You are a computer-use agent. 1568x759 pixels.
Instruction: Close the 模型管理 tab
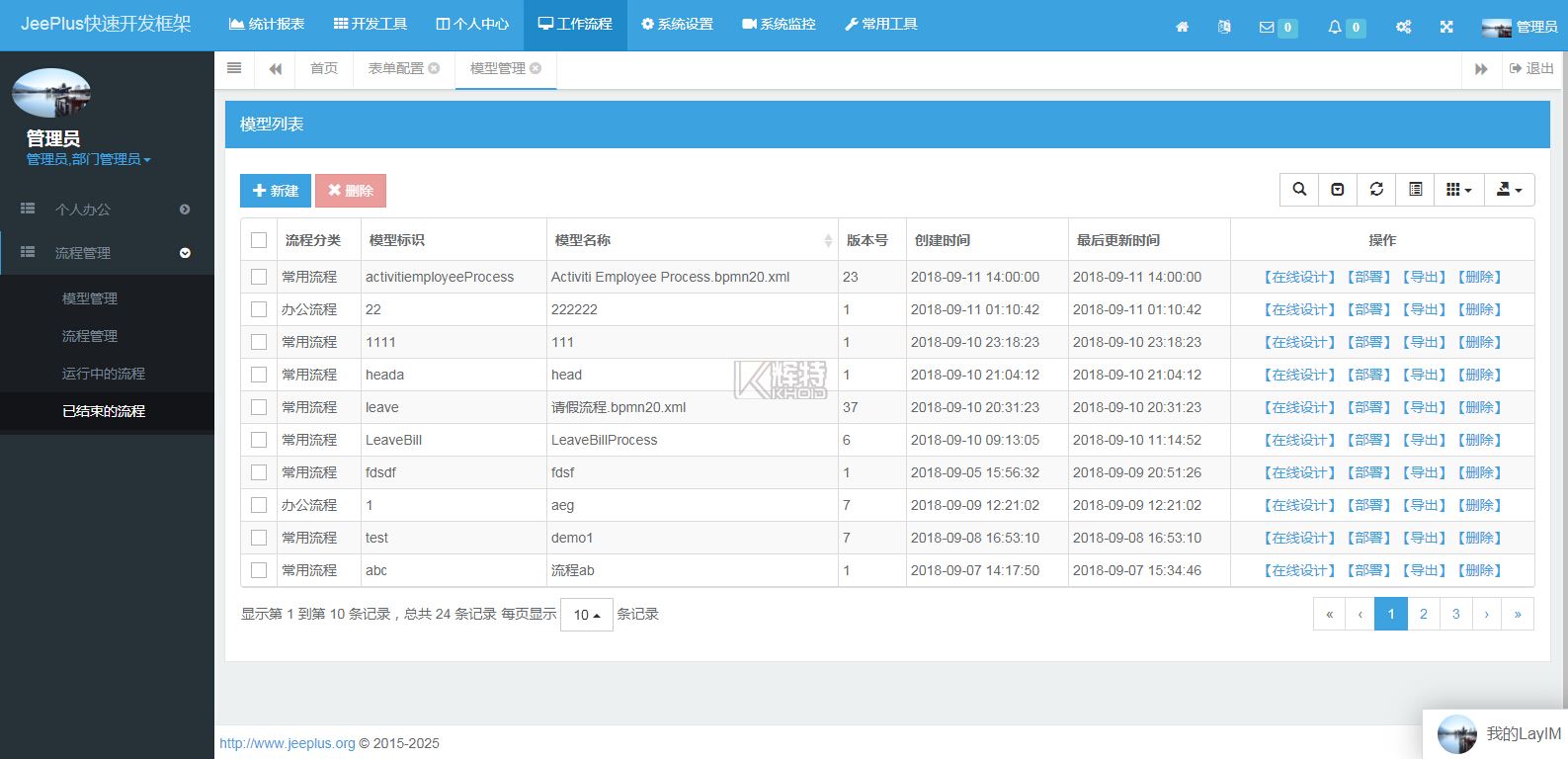pyautogui.click(x=536, y=68)
